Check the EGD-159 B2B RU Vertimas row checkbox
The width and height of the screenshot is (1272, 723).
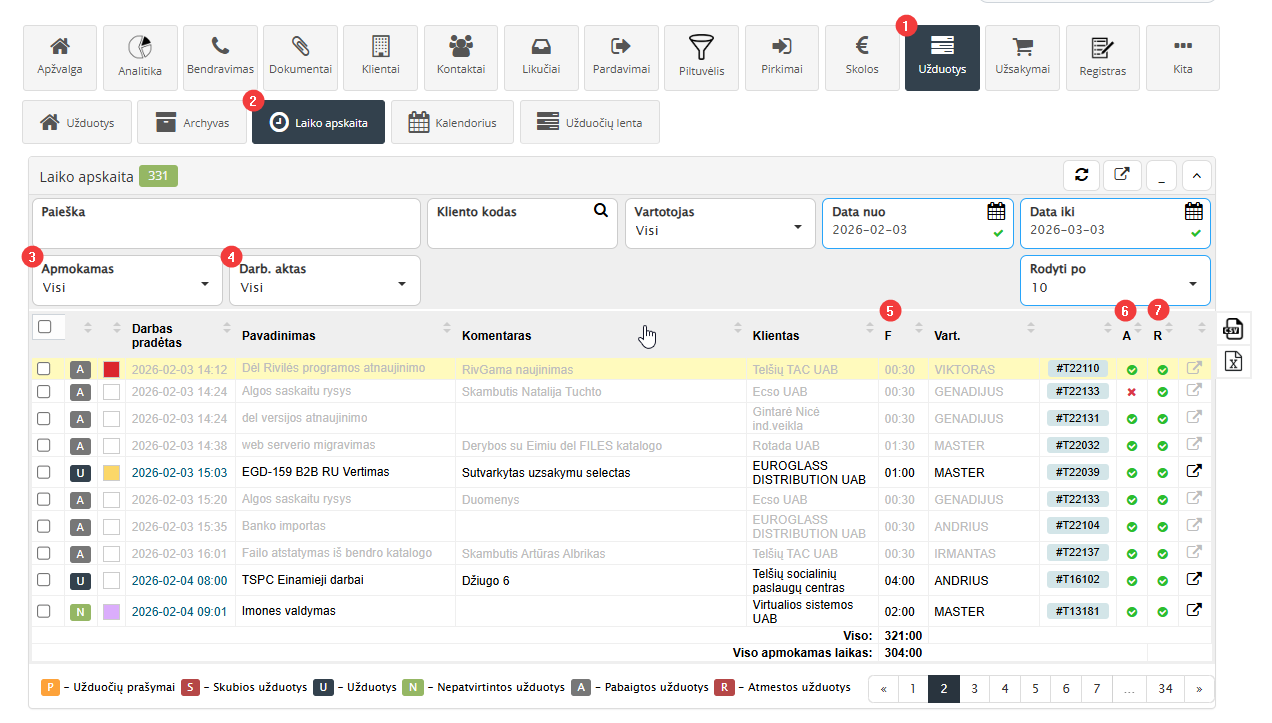[x=44, y=472]
